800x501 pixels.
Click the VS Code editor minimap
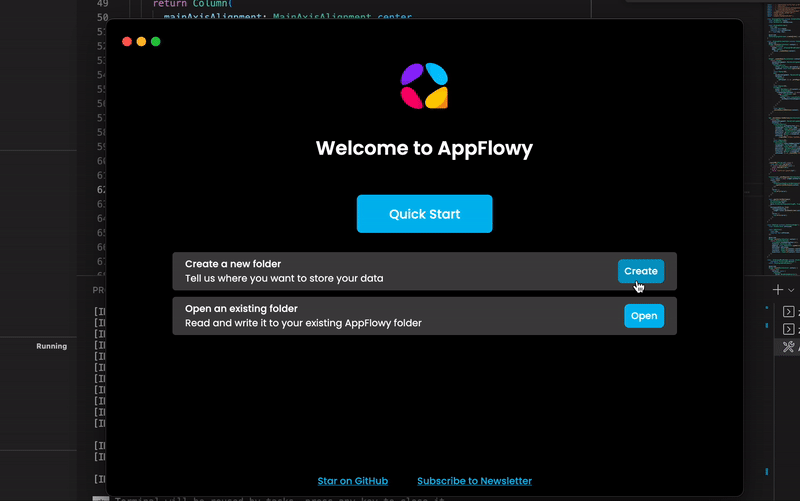(x=784, y=138)
